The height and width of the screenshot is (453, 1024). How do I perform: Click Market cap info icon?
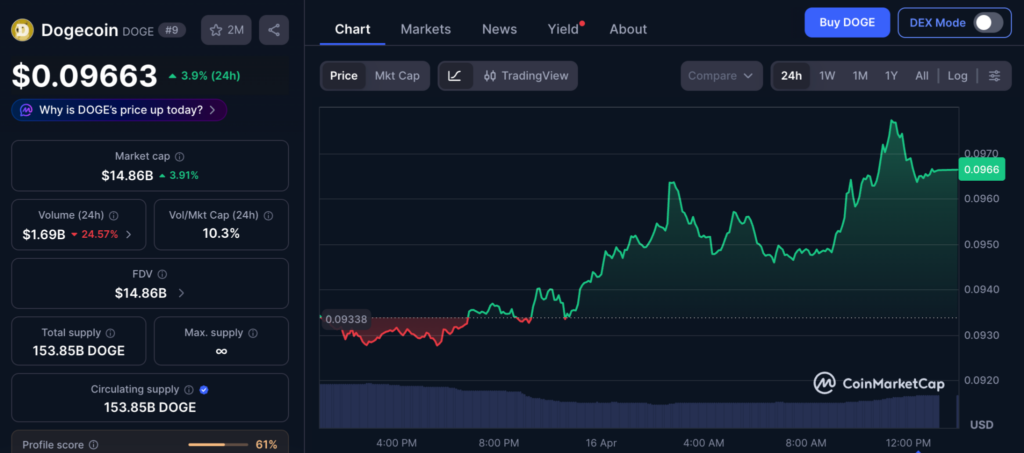click(x=180, y=157)
